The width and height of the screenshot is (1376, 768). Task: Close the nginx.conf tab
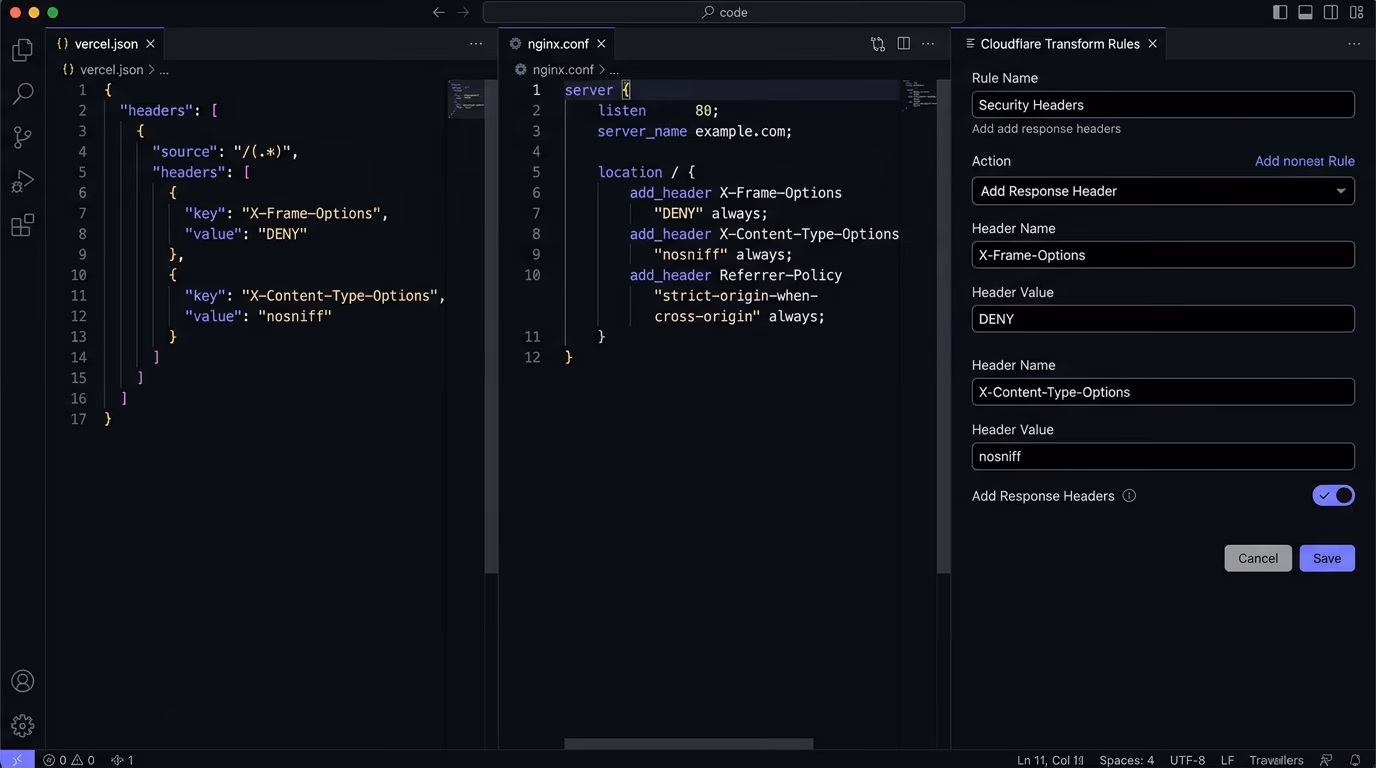601,44
